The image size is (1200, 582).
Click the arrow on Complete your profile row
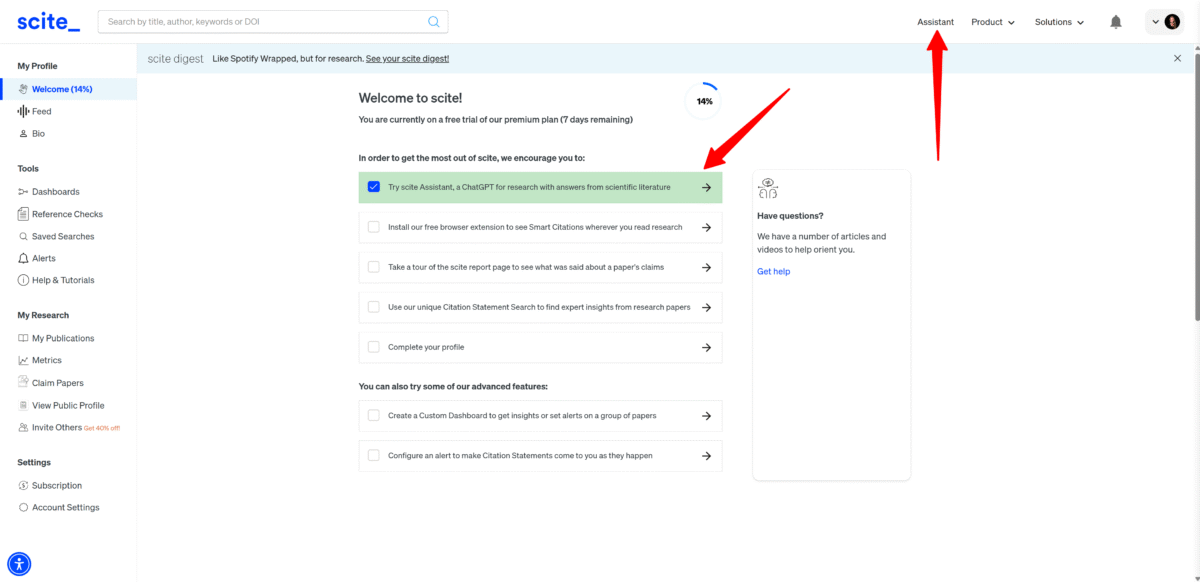706,347
